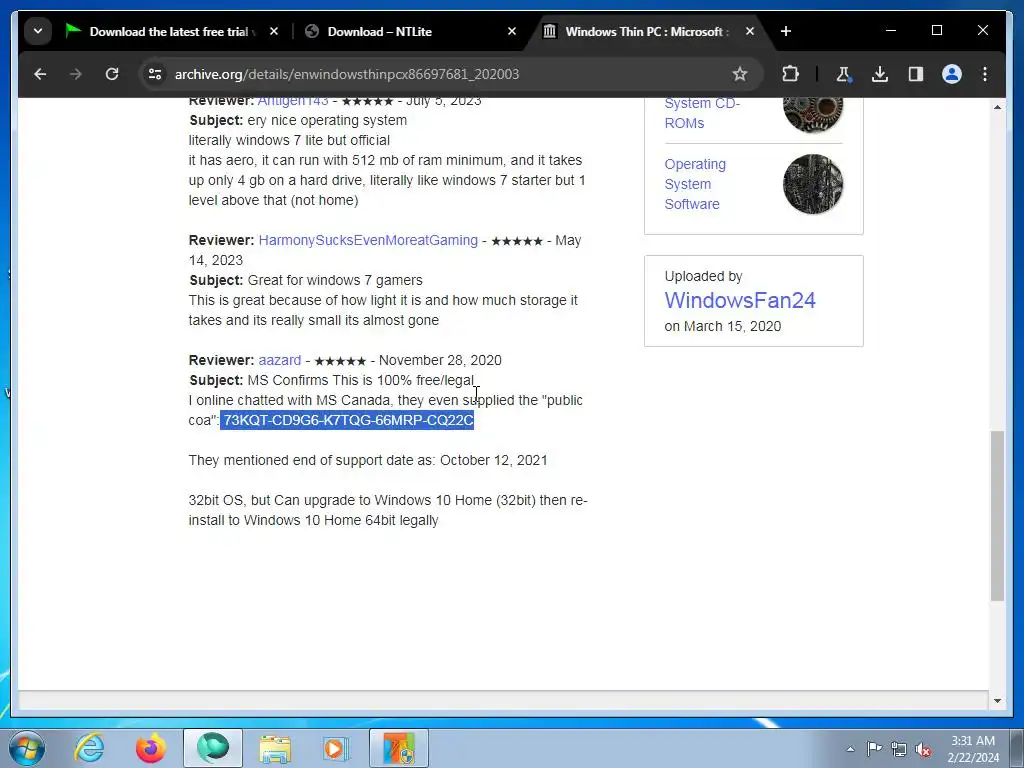Open reviewer aazard profile link

pyautogui.click(x=280, y=360)
